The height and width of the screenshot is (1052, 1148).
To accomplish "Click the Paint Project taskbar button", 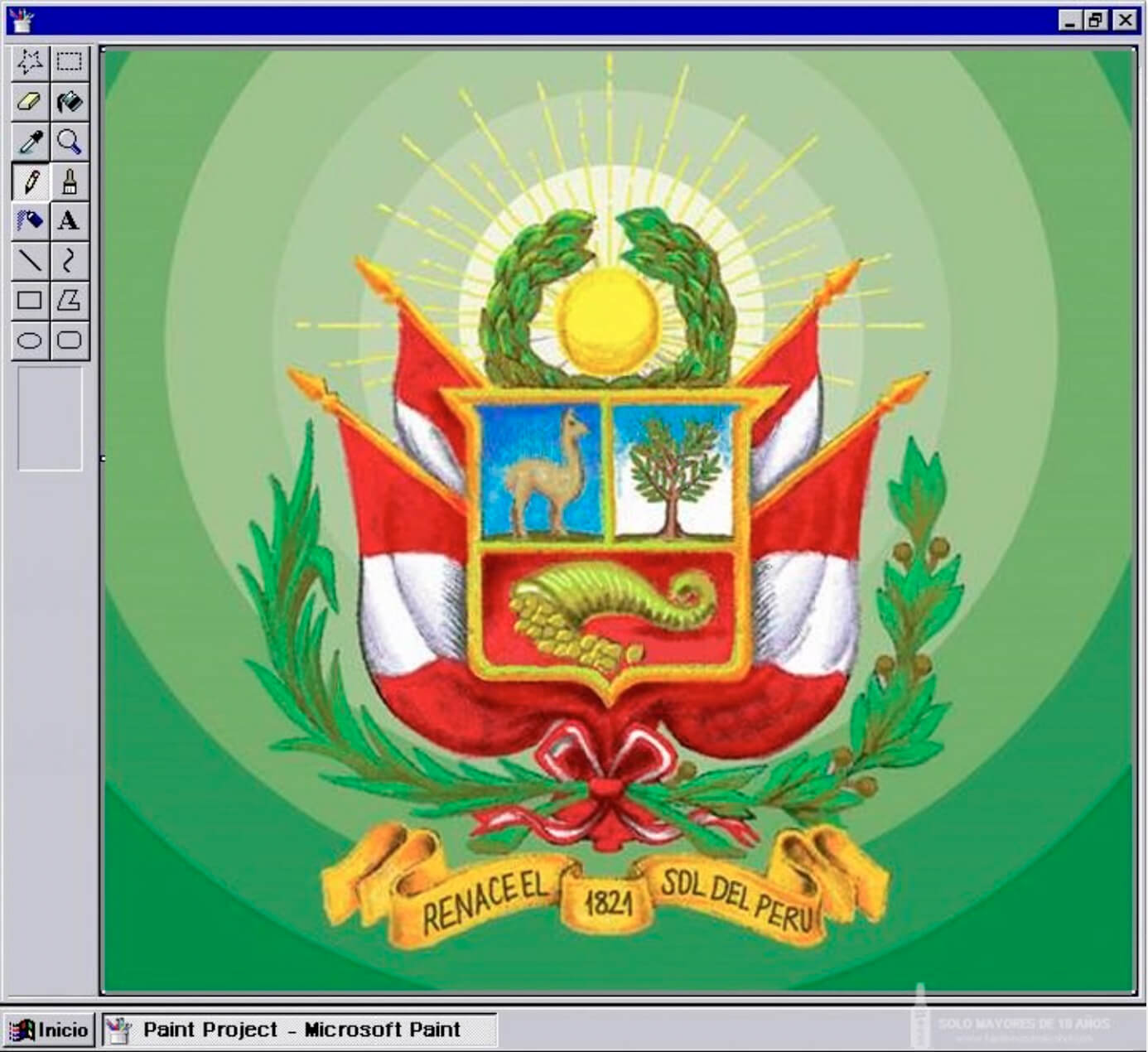I will pyautogui.click(x=300, y=1030).
